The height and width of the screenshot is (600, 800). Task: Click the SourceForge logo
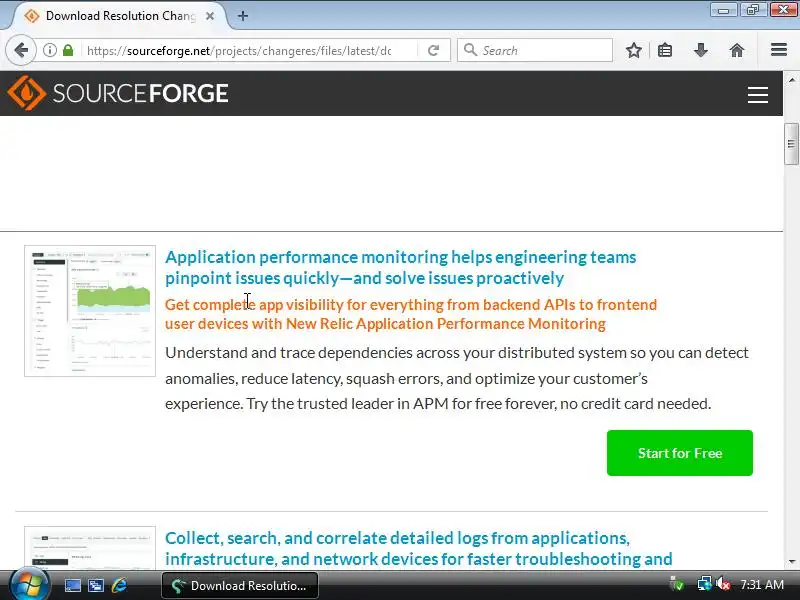click(x=118, y=93)
